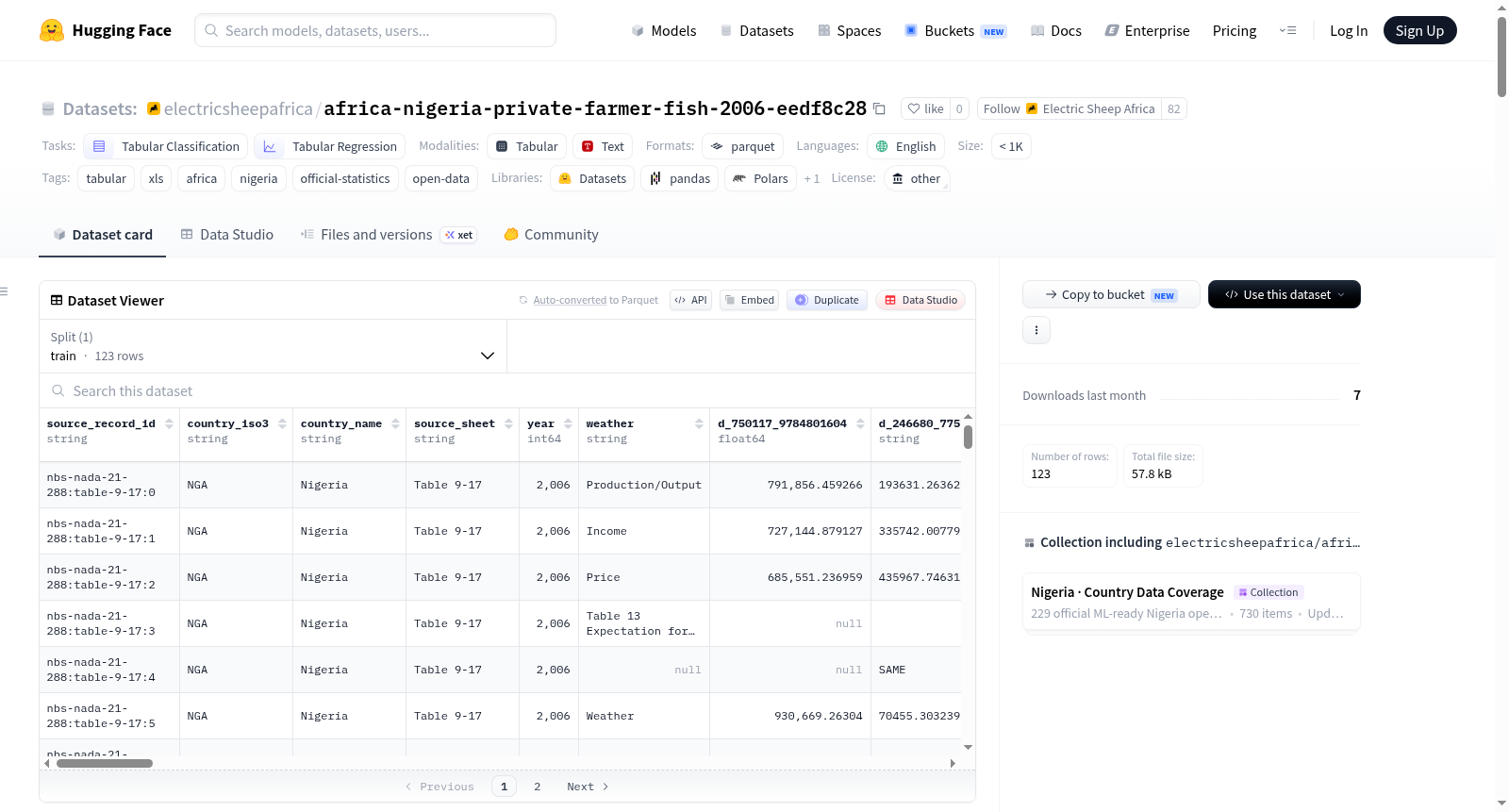Click the follower count 82

point(1174,108)
